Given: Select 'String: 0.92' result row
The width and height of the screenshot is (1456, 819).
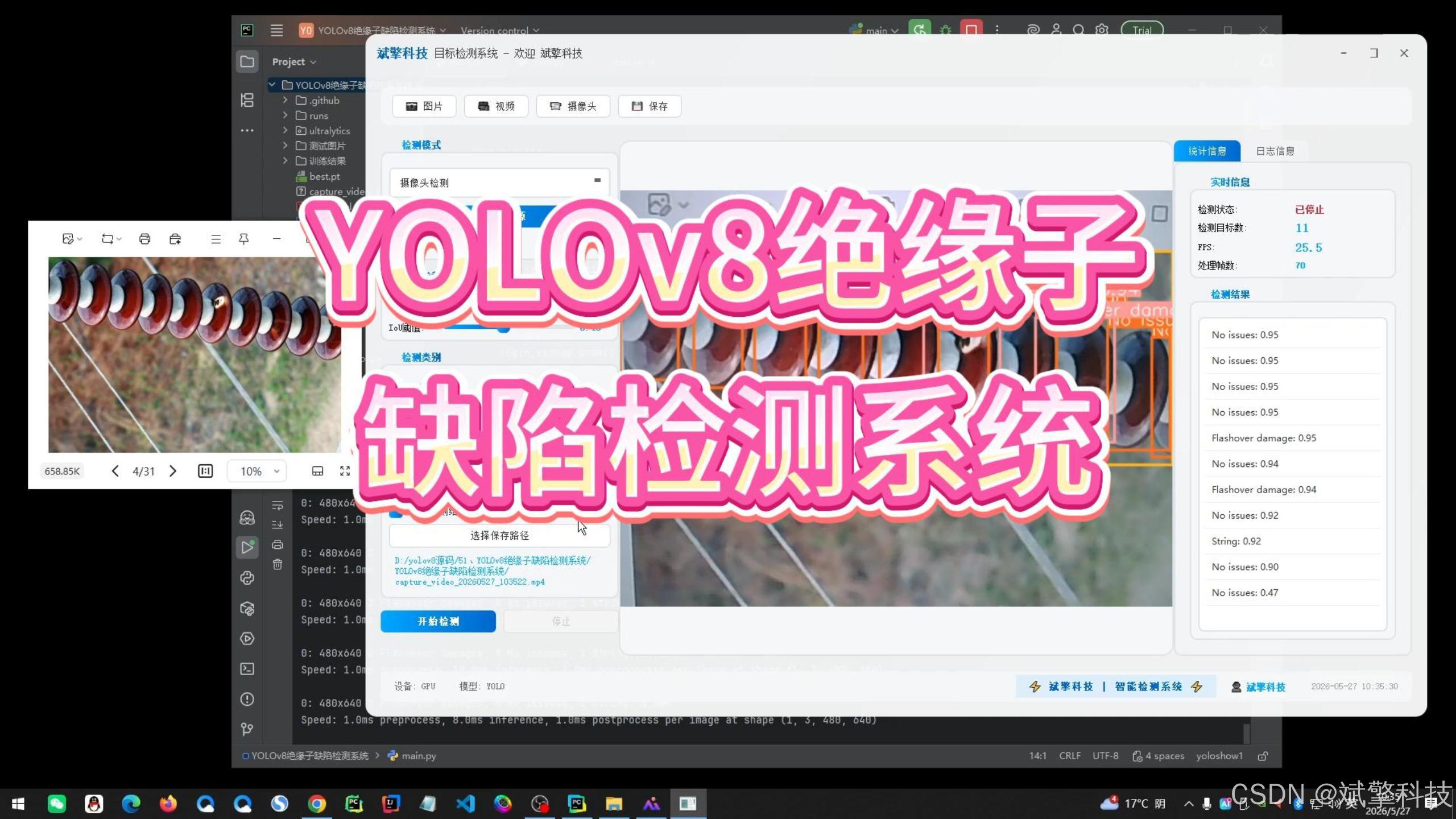Looking at the screenshot, I should click(x=1292, y=541).
